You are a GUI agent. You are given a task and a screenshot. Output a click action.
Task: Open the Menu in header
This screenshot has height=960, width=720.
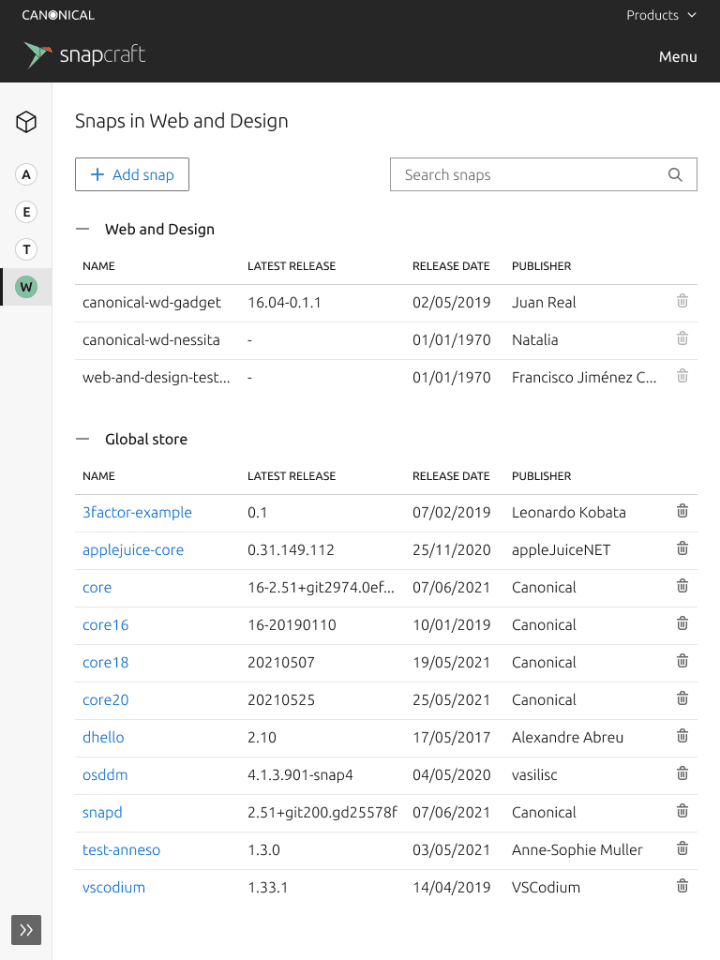678,57
